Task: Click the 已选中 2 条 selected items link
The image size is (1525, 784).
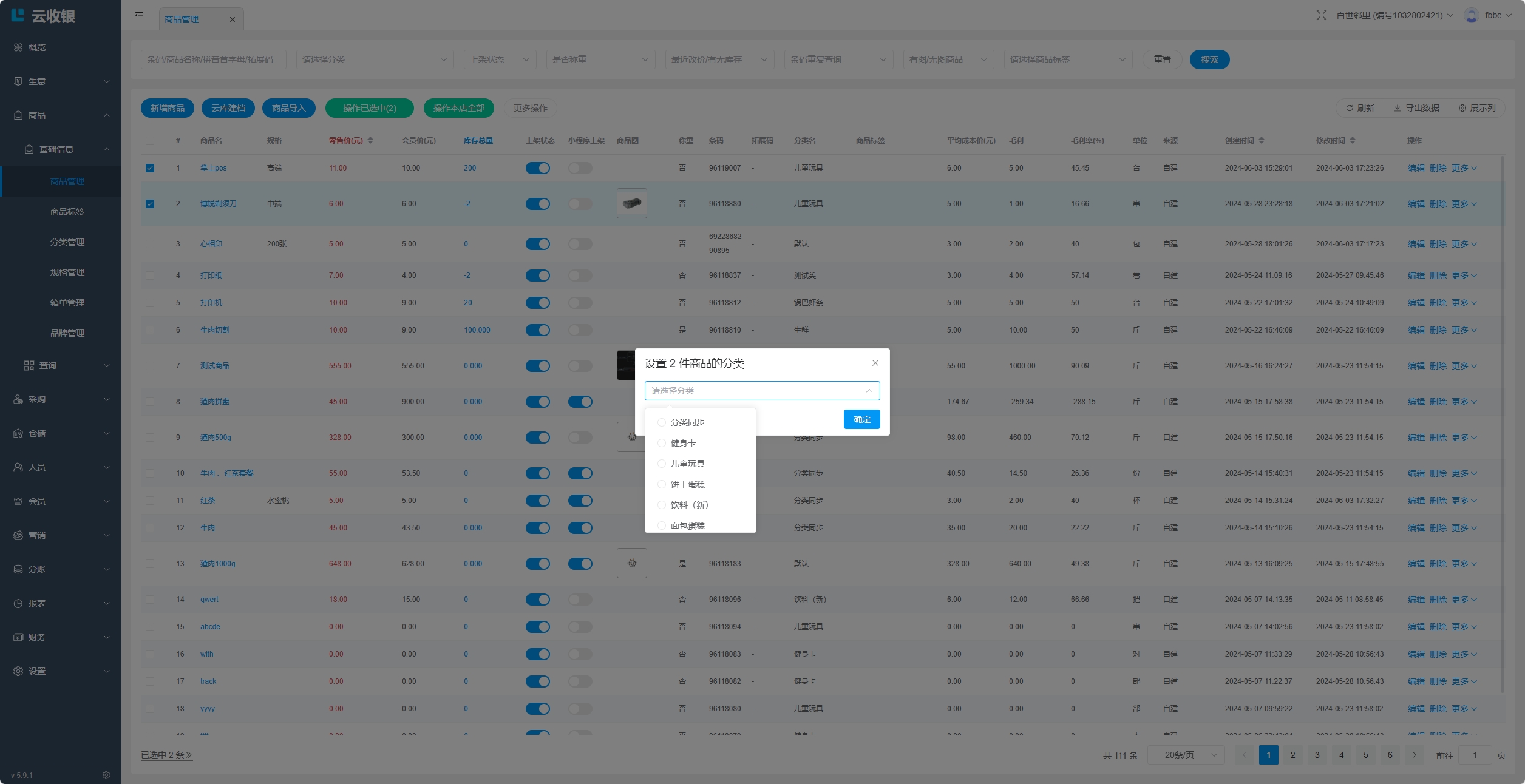Action: pyautogui.click(x=166, y=755)
